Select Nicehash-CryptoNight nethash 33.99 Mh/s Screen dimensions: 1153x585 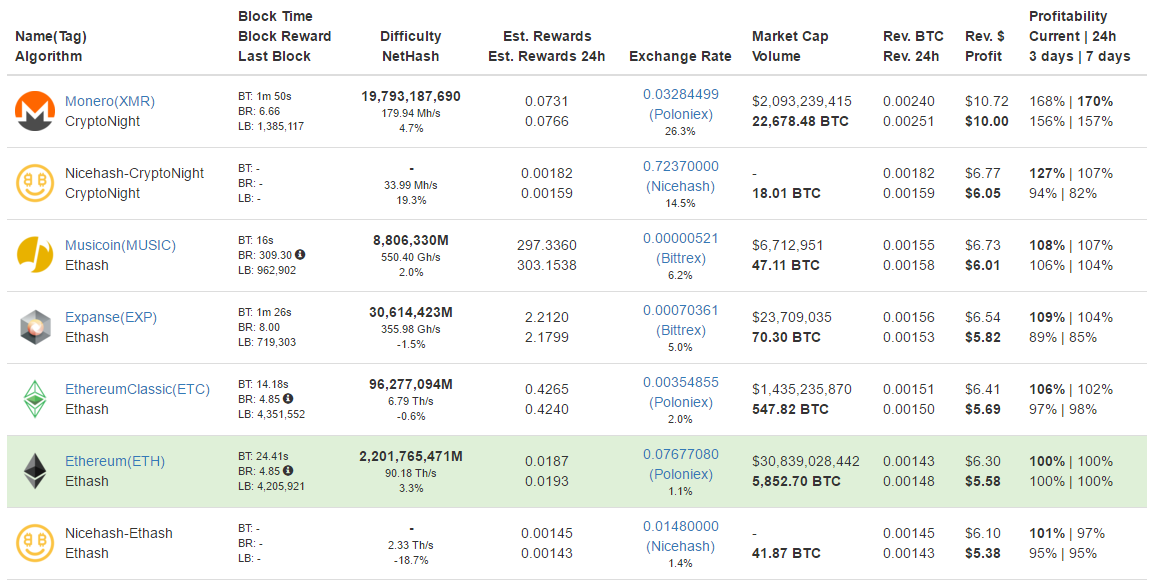point(411,185)
